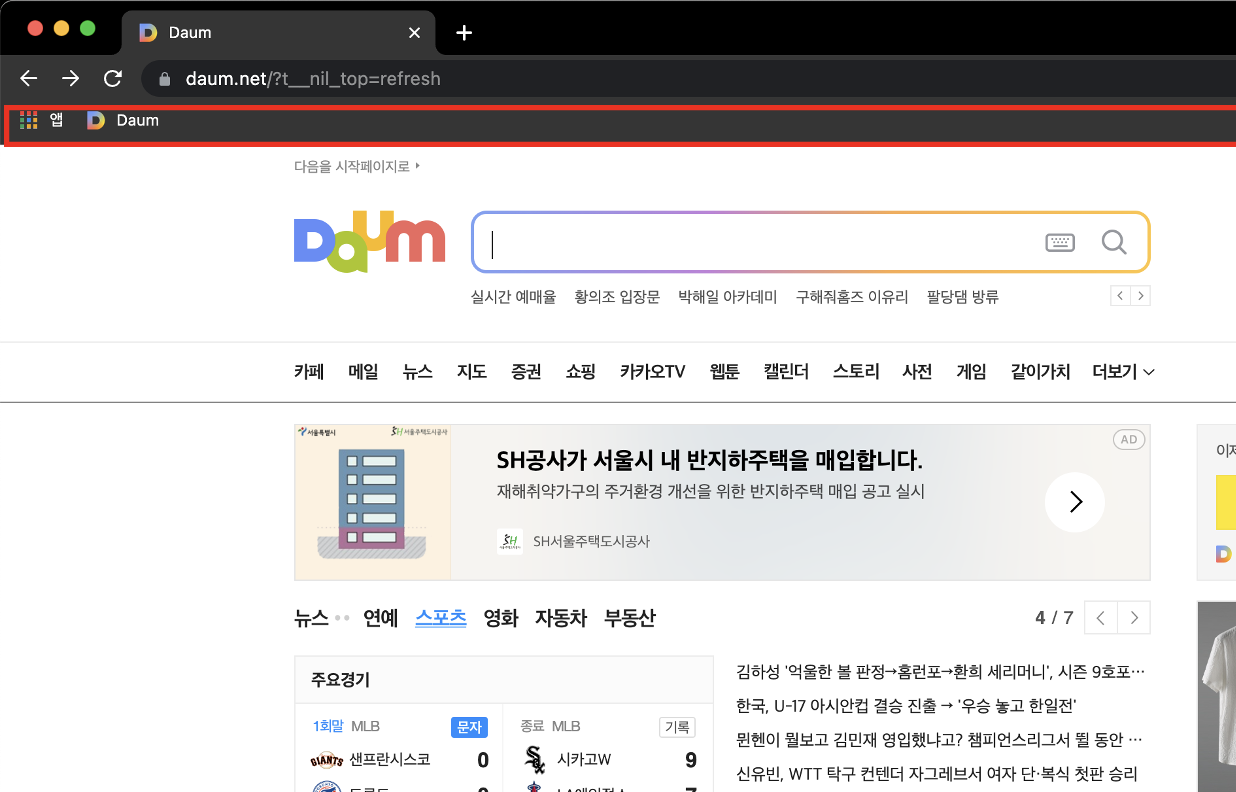Open 뉴스 in the service menu
The image size is (1236, 792).
click(418, 372)
